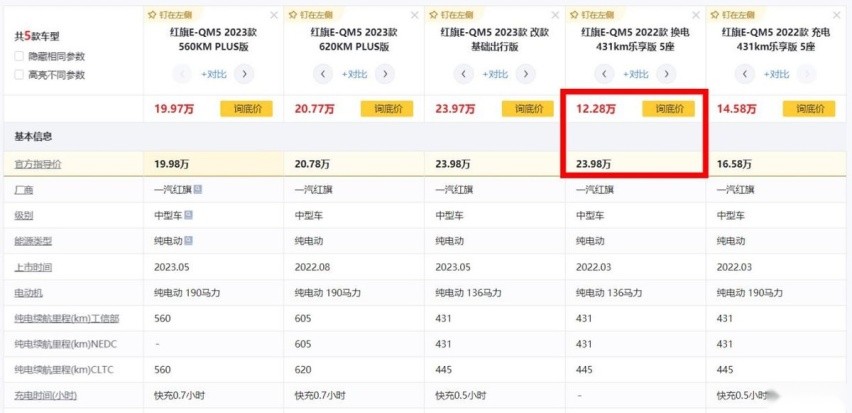Open the 级别 parameter link
The height and width of the screenshot is (413, 852).
click(x=24, y=215)
